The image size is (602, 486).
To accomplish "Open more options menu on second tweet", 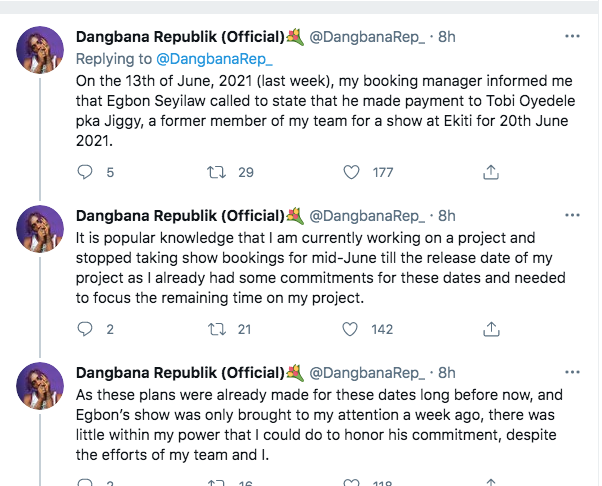I will (x=571, y=215).
